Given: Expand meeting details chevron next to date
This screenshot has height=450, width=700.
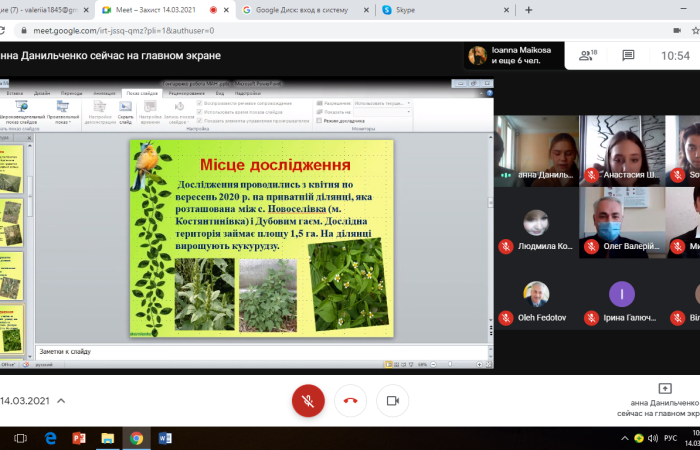Looking at the screenshot, I should pos(60,400).
